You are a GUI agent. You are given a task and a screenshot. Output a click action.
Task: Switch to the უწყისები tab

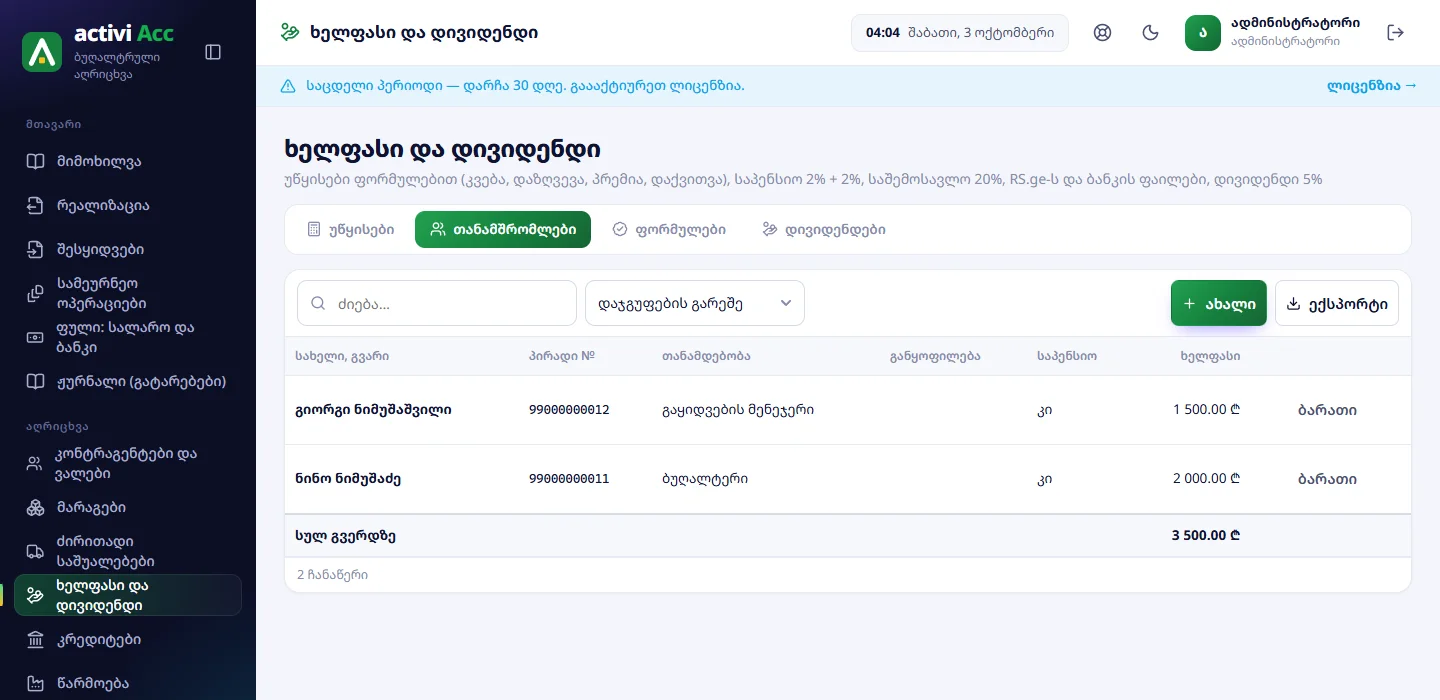[x=350, y=229]
